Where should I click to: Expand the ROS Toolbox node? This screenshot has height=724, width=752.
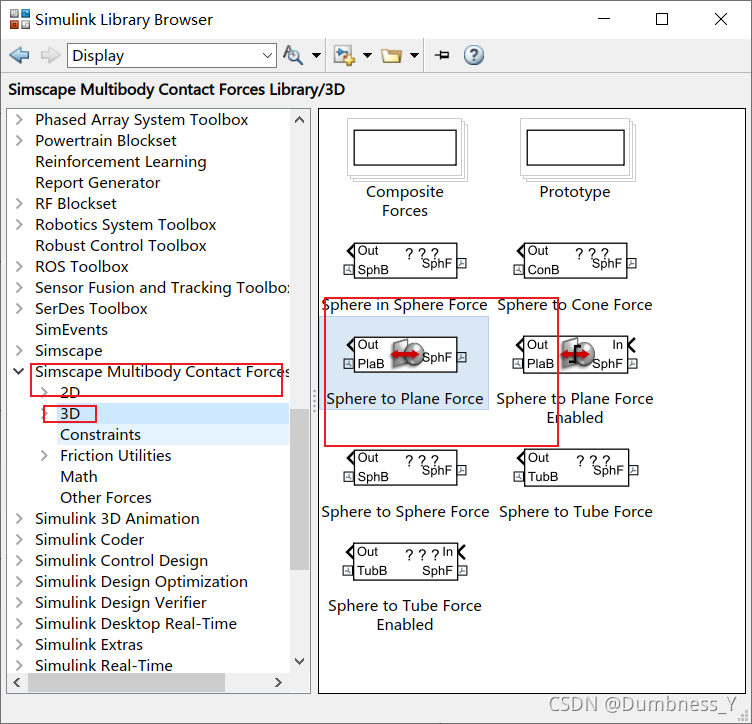pos(19,267)
